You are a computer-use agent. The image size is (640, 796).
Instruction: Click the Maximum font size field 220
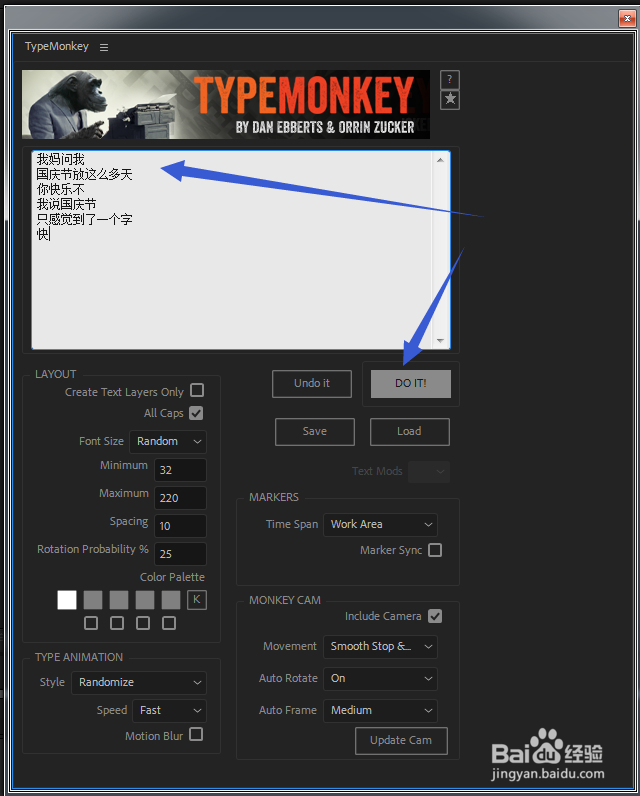coord(180,498)
